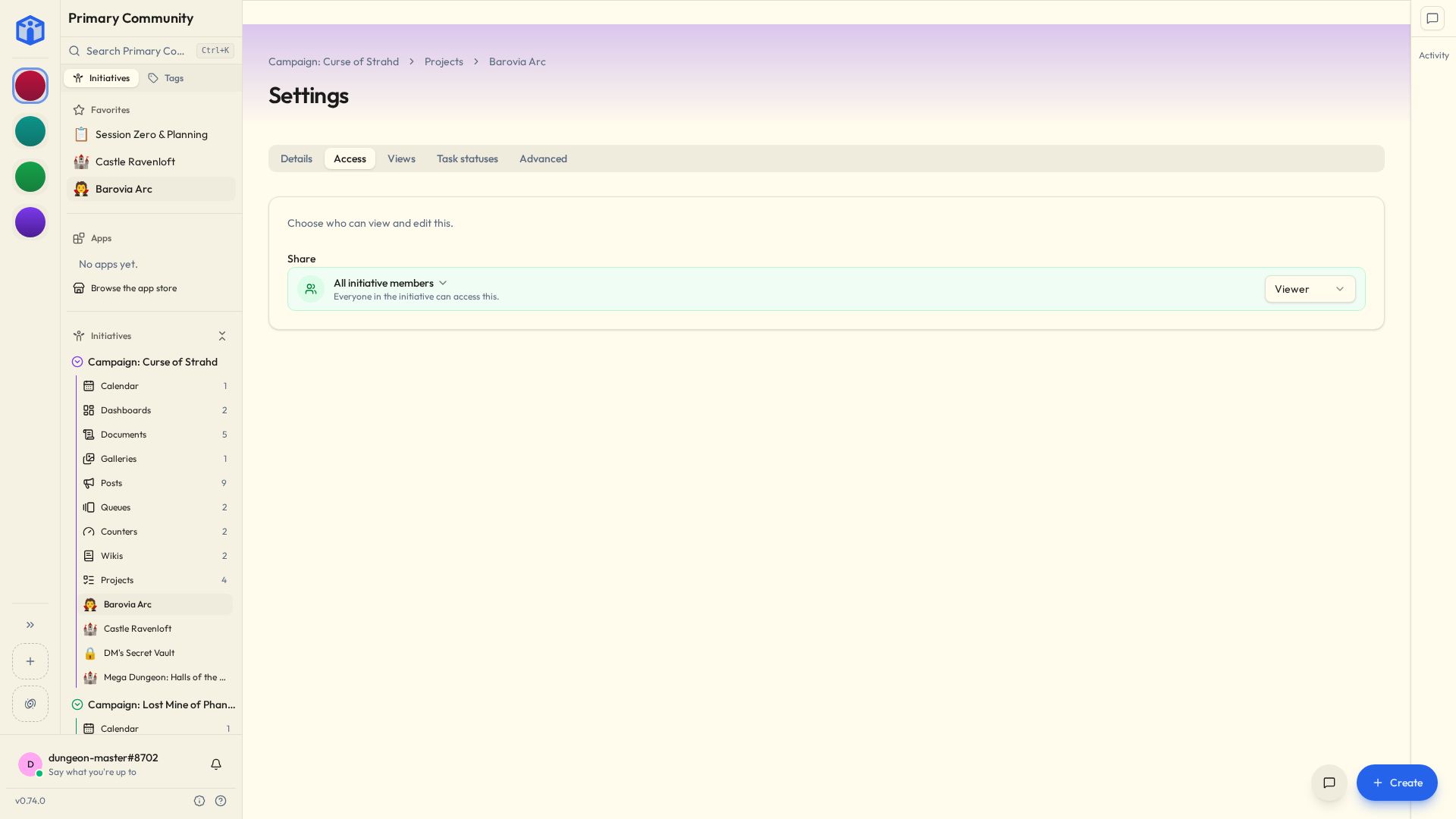Open Mega Dungeon: Halls project
The image size is (1456, 819).
click(x=155, y=677)
